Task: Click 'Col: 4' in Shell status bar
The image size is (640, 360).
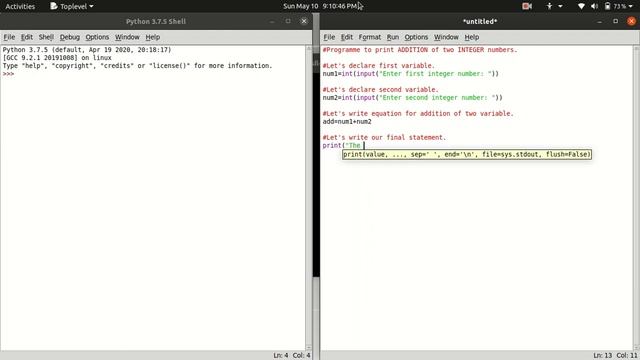Action: pos(301,356)
